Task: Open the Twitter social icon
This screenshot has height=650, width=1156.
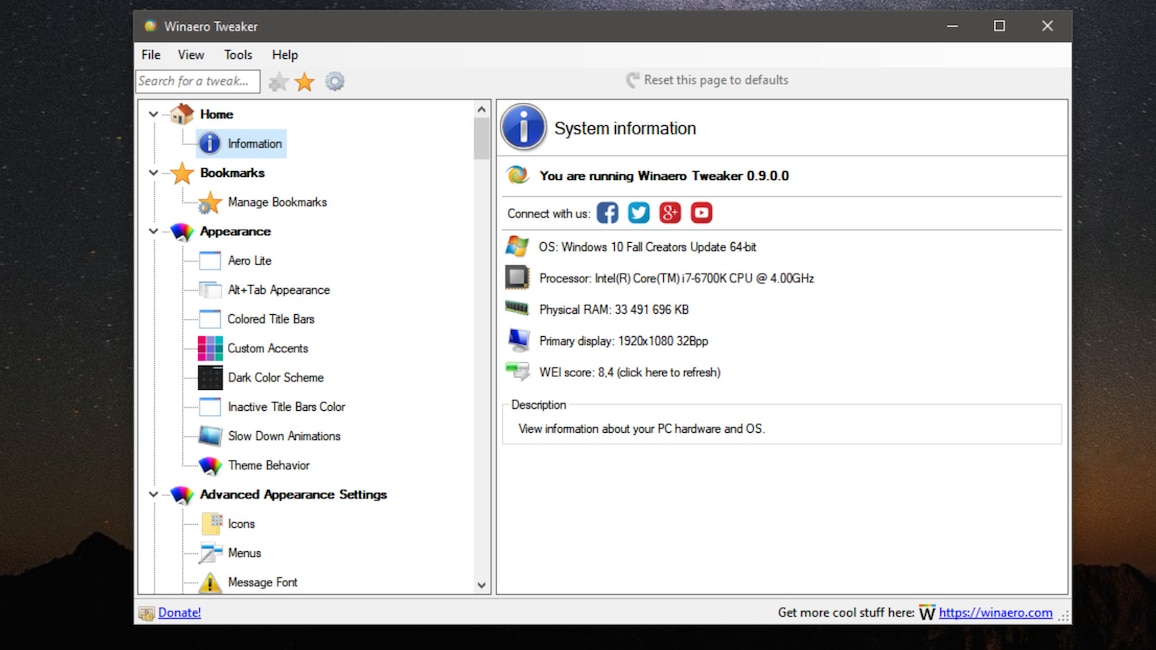Action: [x=639, y=213]
